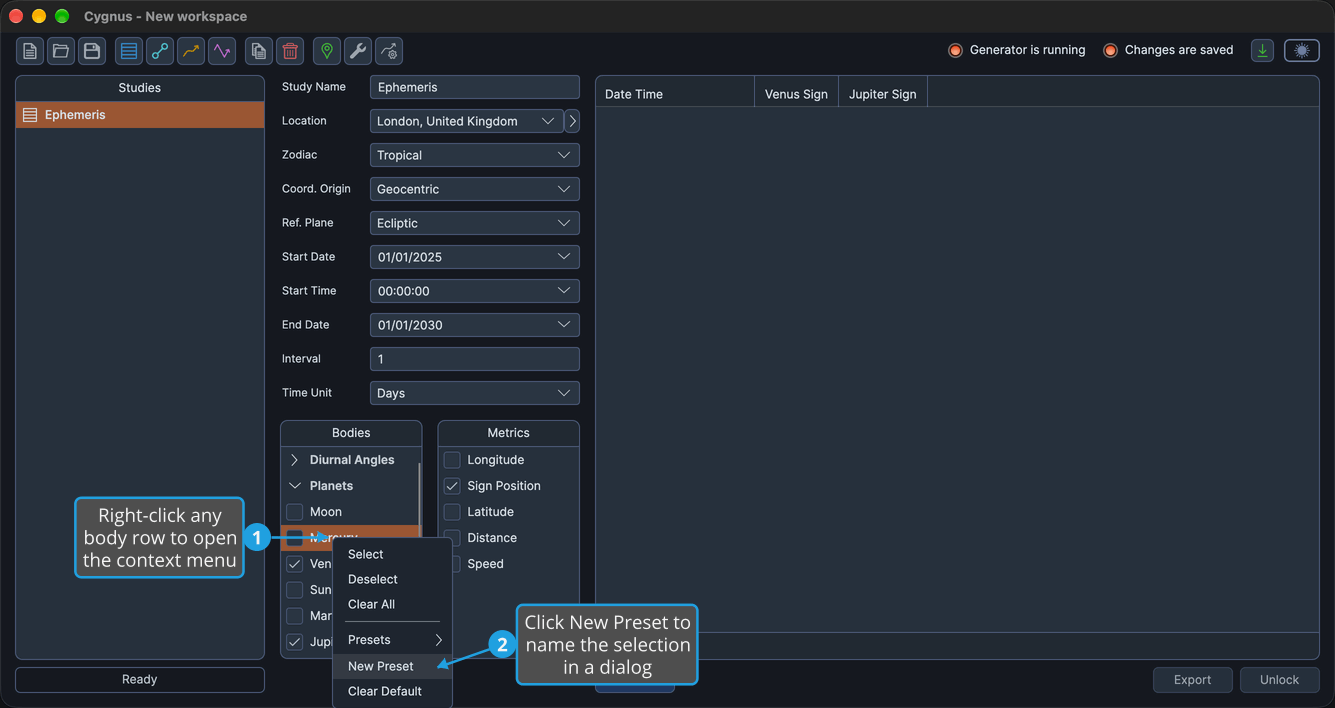Choose Select in the context menu
Viewport: 1335px width, 708px height.
pos(393,554)
